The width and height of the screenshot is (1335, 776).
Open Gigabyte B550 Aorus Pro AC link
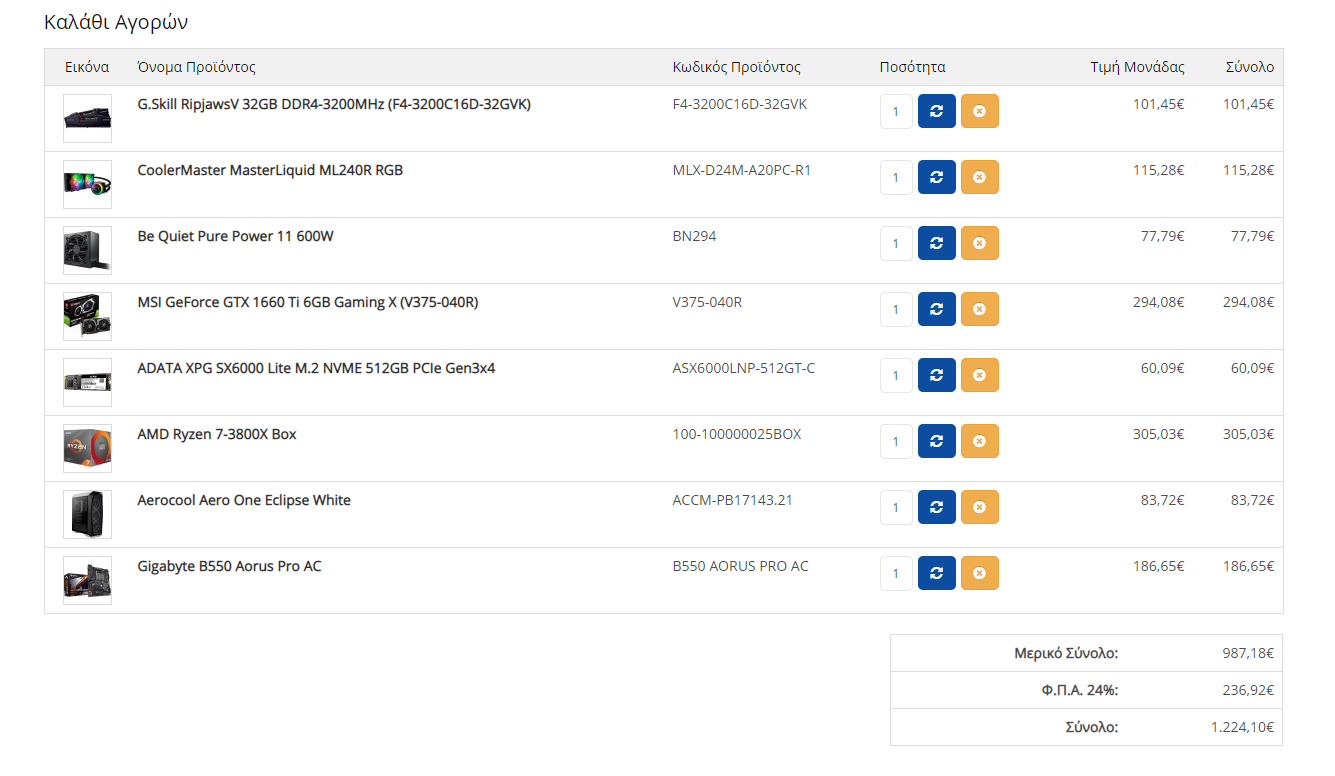click(x=229, y=566)
